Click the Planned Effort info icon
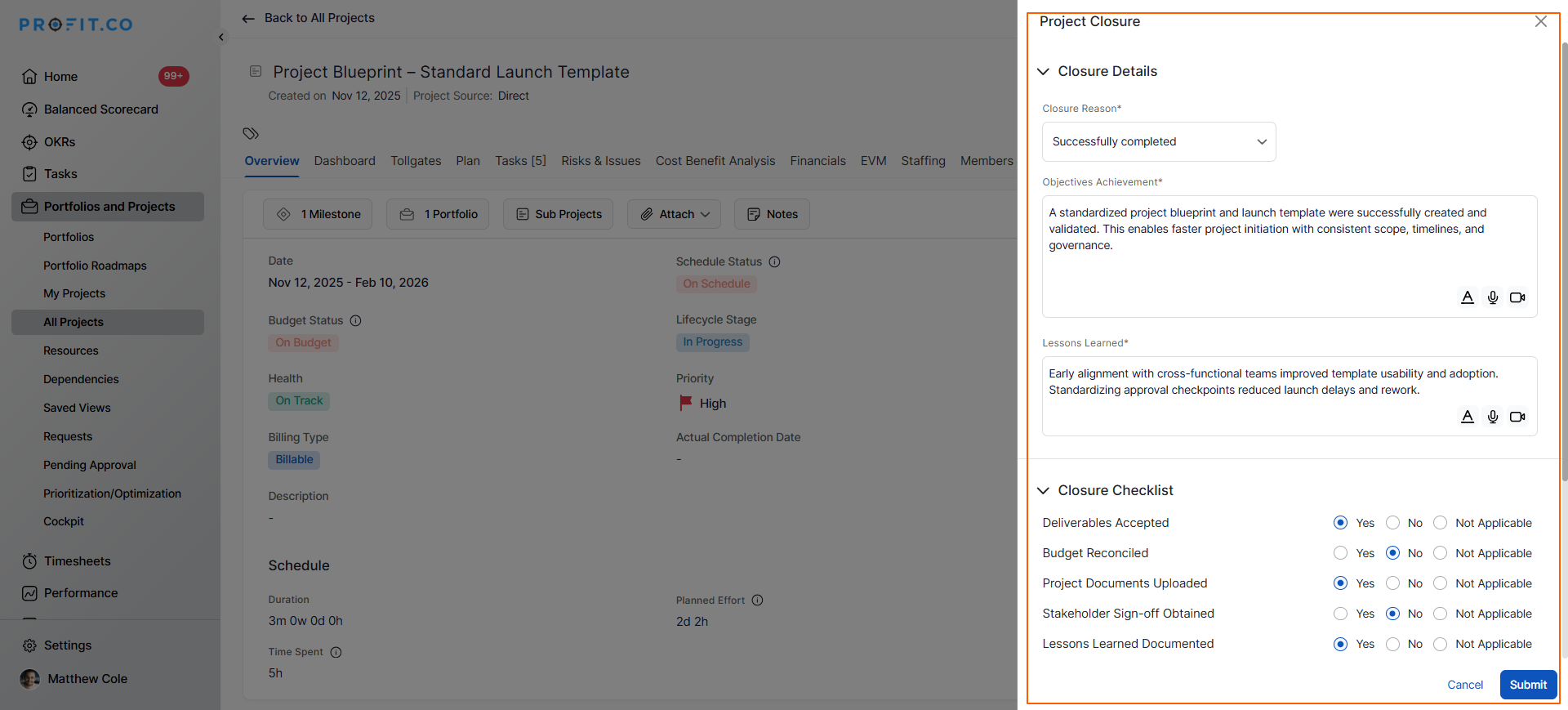The height and width of the screenshot is (710, 1568). tap(758, 601)
